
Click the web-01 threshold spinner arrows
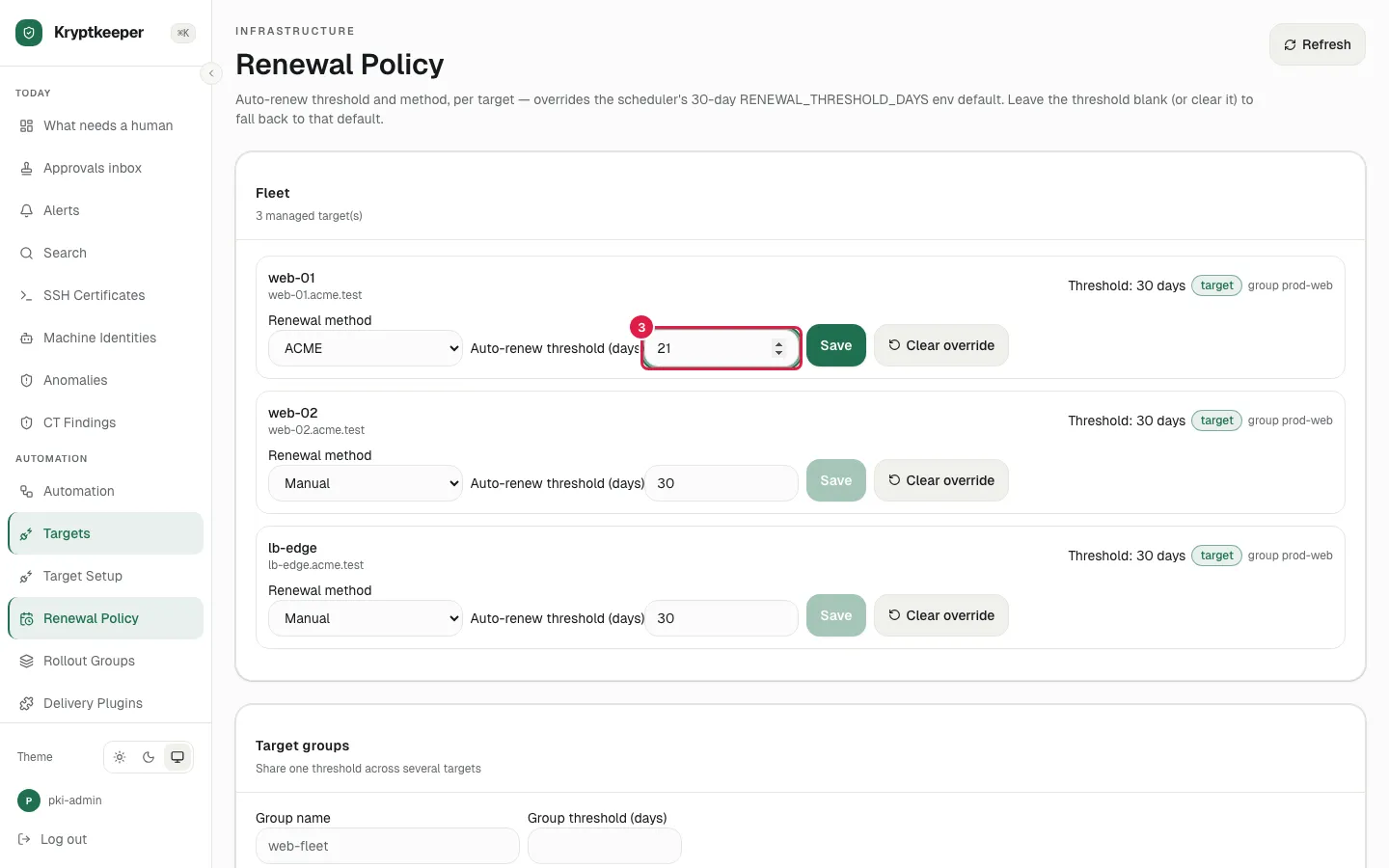pos(778,348)
